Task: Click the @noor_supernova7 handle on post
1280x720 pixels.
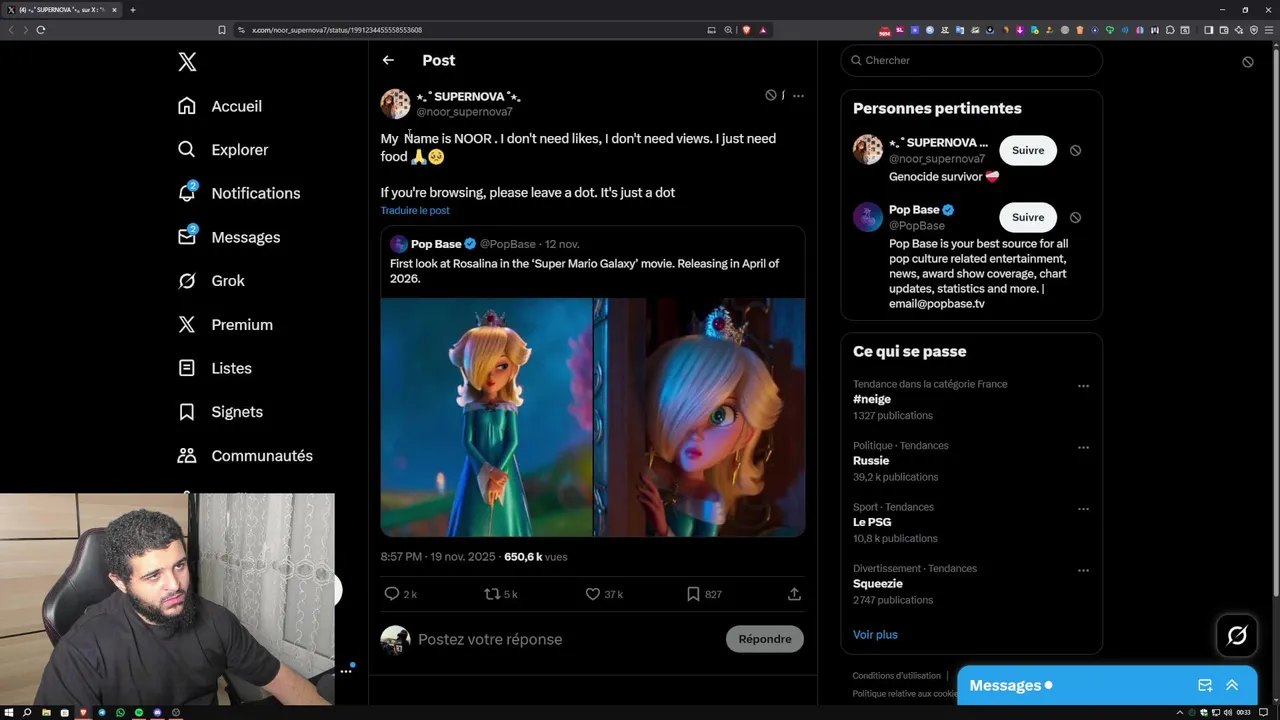Action: click(464, 112)
